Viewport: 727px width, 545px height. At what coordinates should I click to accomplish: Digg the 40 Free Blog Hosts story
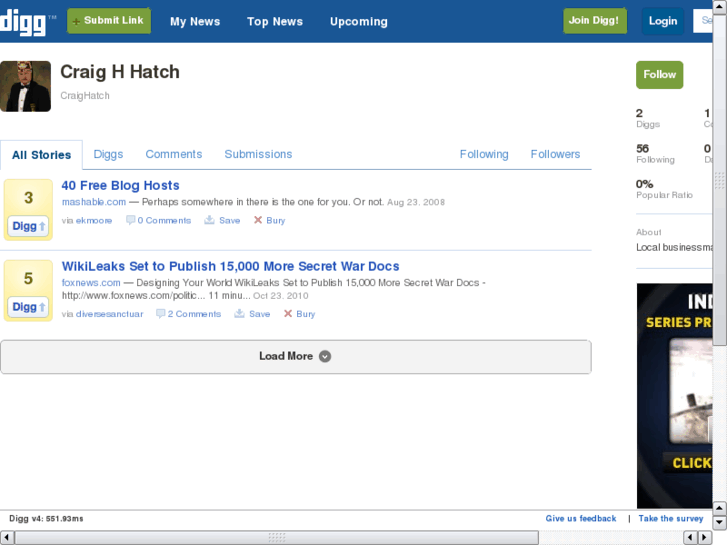(28, 226)
